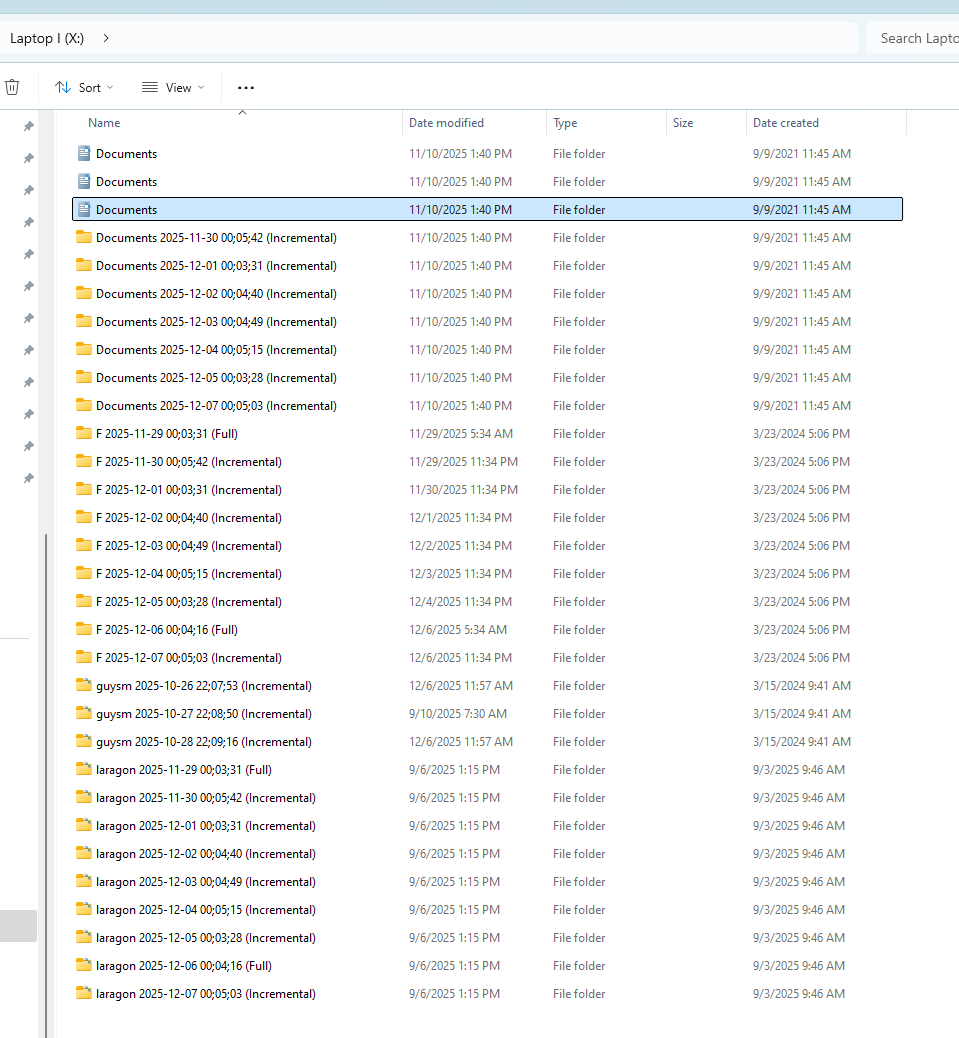The image size is (959, 1038).
Task: Click folder icon of laragon 2025-12-06 (Full)
Action: pos(84,966)
